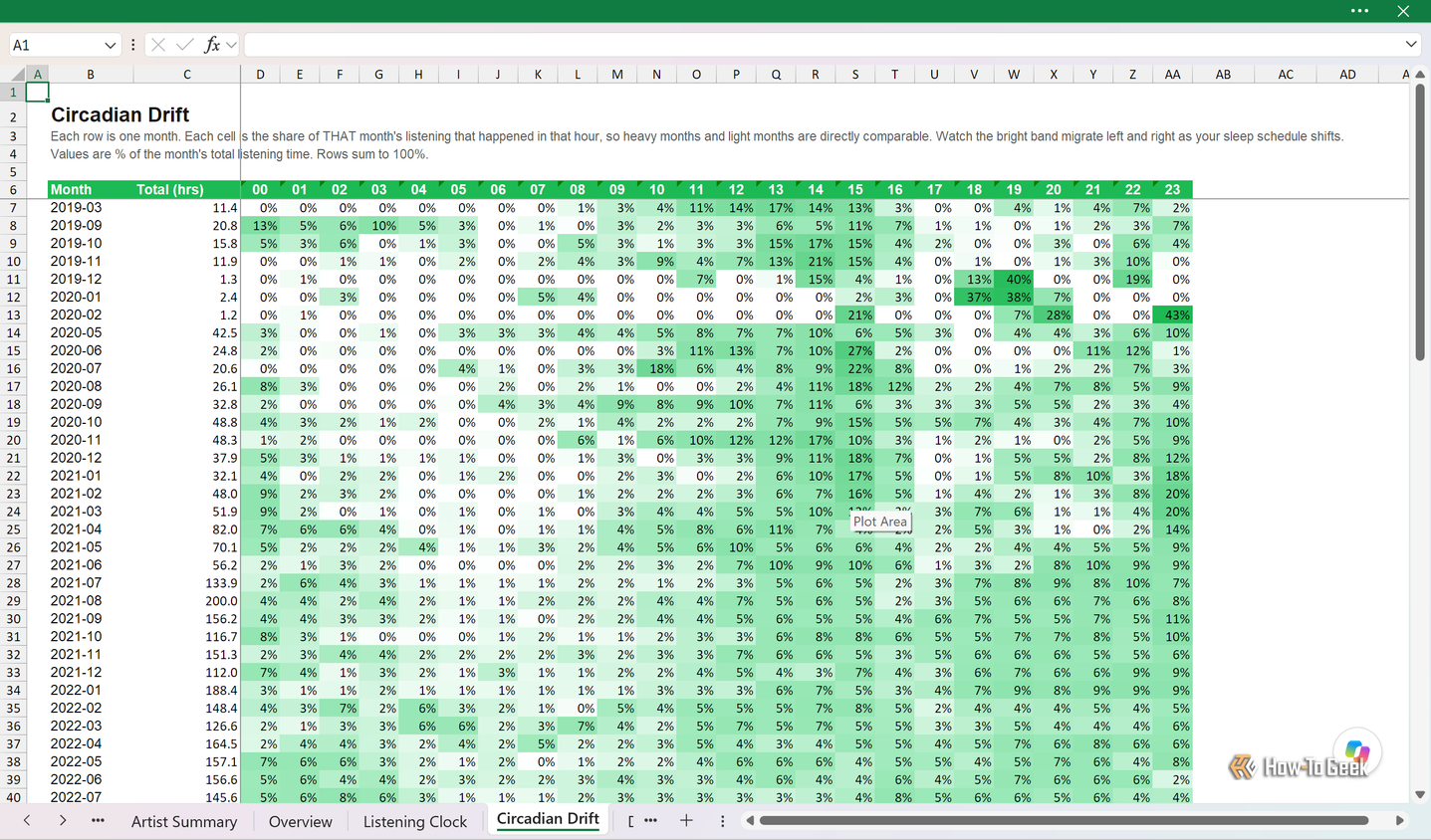Viewport: 1431px width, 840px height.
Task: Select column A header
Action: tap(38, 75)
